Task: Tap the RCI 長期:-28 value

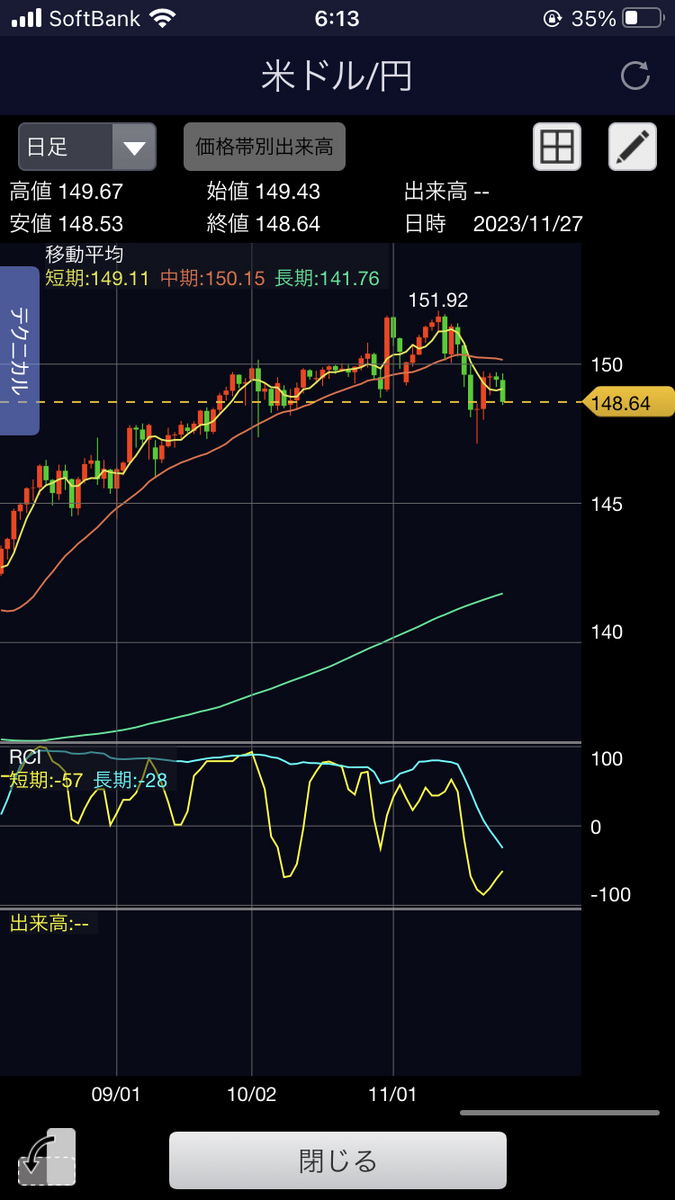Action: pos(130,780)
